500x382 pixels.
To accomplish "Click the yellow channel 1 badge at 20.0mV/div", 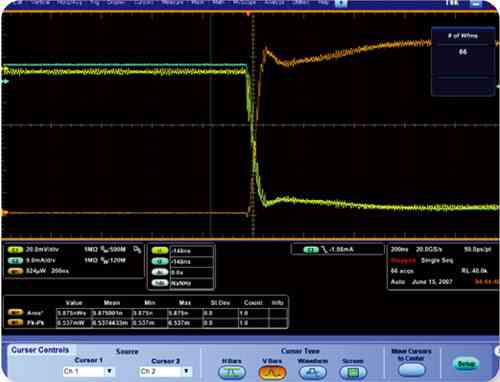I will [x=15, y=250].
